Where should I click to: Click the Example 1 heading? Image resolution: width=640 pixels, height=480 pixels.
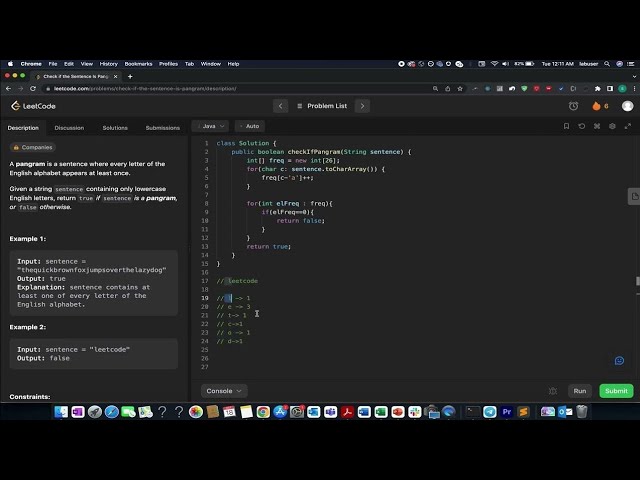(28, 239)
